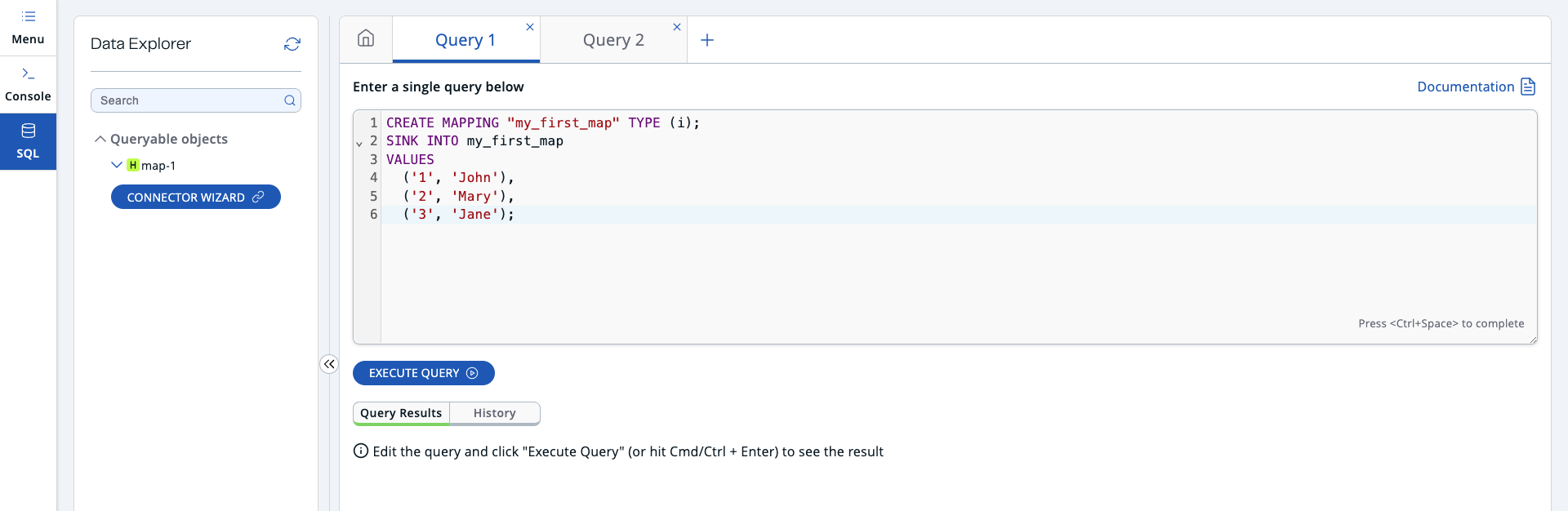Viewport: 1568px width, 511px height.
Task: Add a new query tab
Action: [707, 40]
